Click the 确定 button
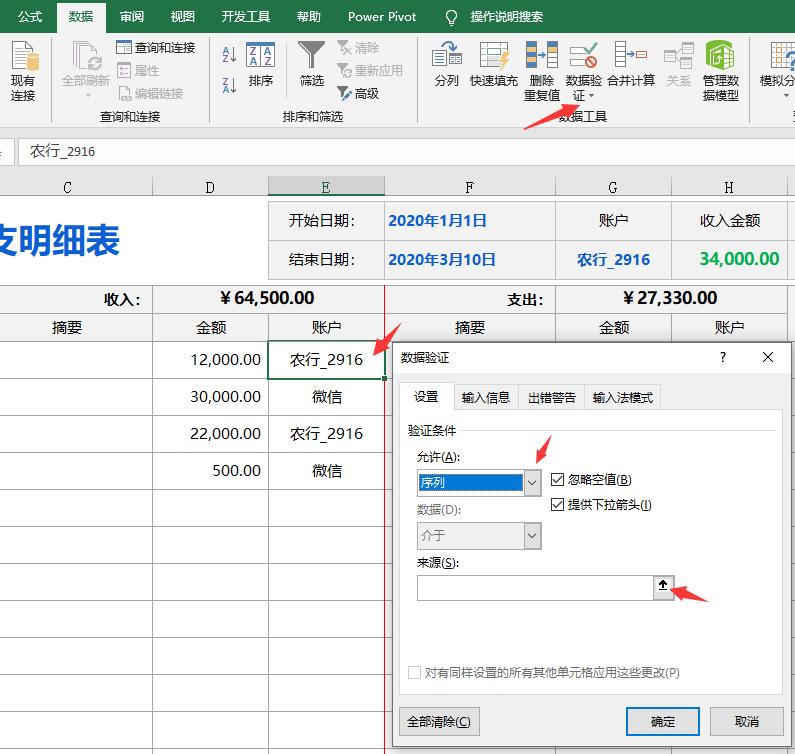Viewport: 795px width, 754px height. 663,721
